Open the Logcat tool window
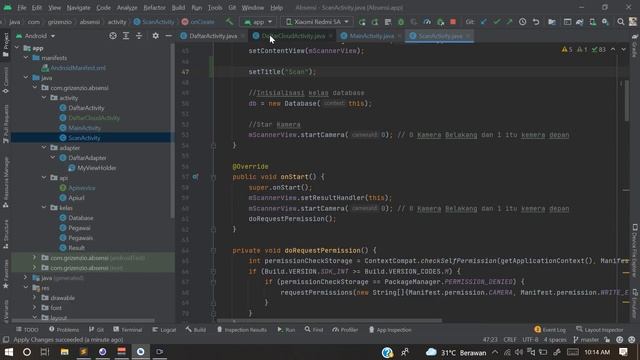640x360 pixels. (x=164, y=329)
